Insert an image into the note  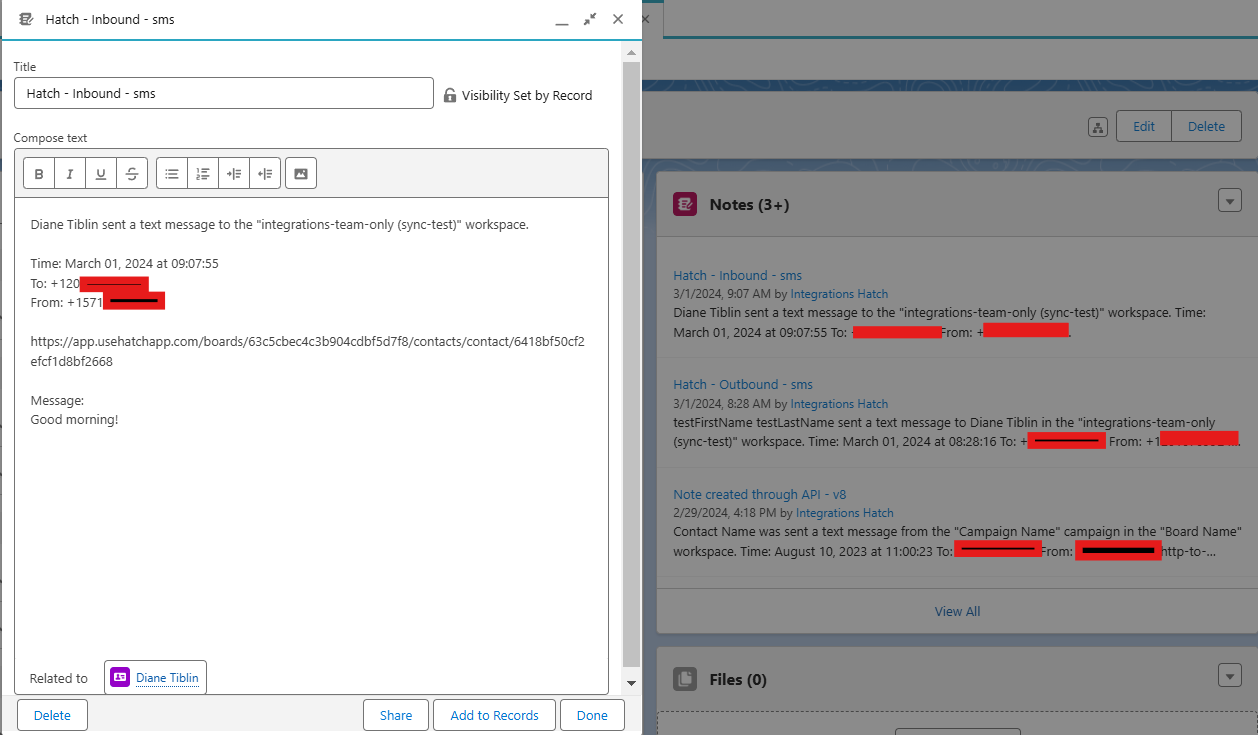tap(300, 174)
